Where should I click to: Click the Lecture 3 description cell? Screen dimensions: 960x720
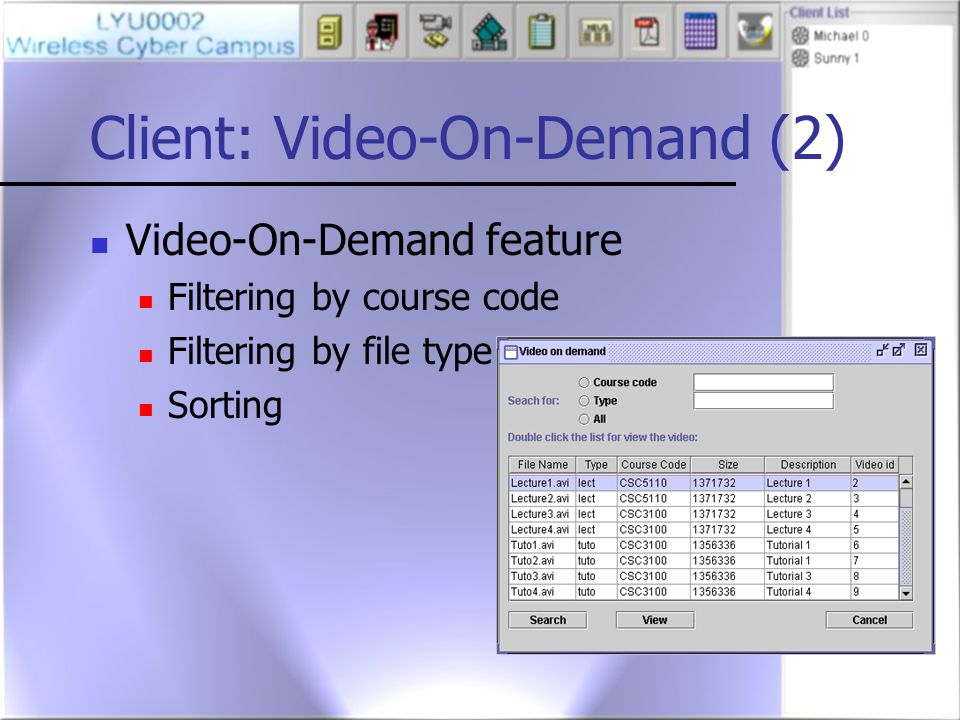[x=808, y=514]
